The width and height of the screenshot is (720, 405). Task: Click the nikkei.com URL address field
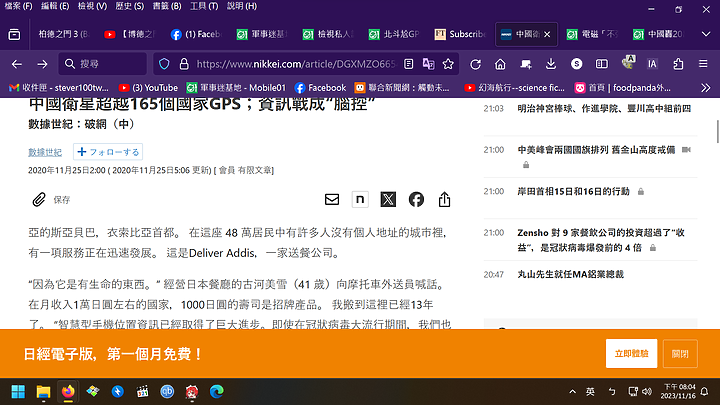pos(295,64)
